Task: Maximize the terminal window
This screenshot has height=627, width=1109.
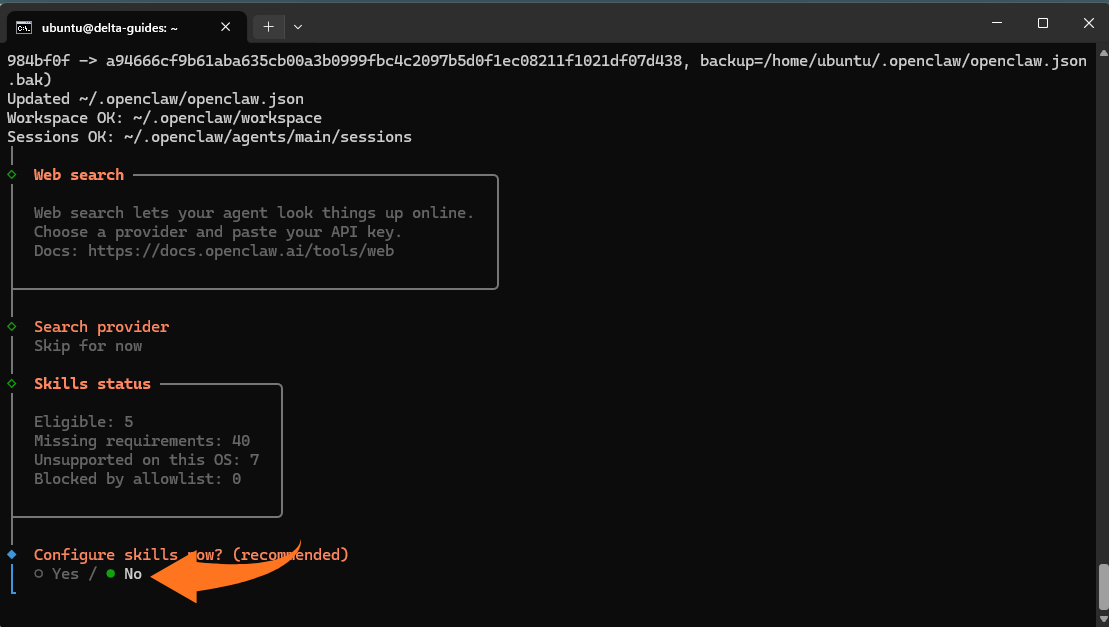Action: [x=1043, y=23]
